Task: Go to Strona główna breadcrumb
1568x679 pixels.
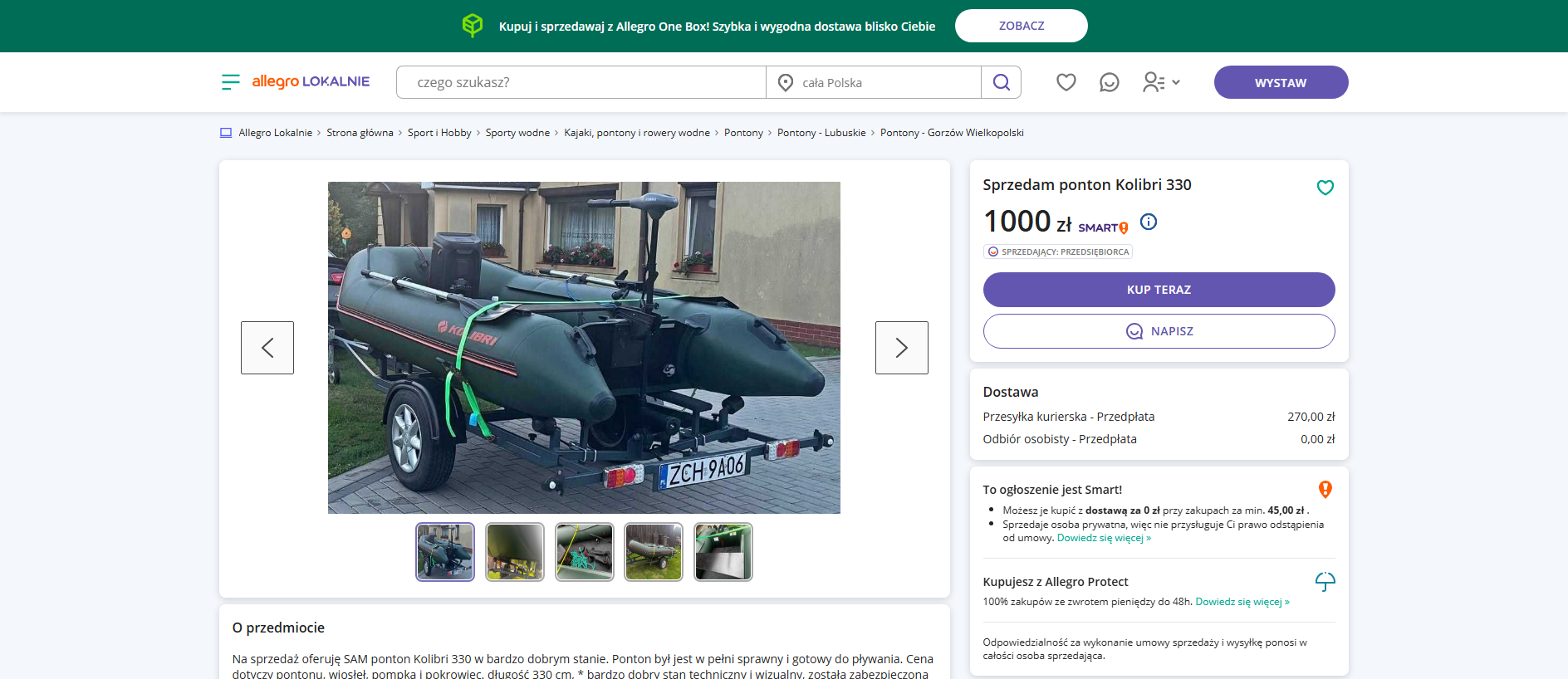Action: coord(360,133)
